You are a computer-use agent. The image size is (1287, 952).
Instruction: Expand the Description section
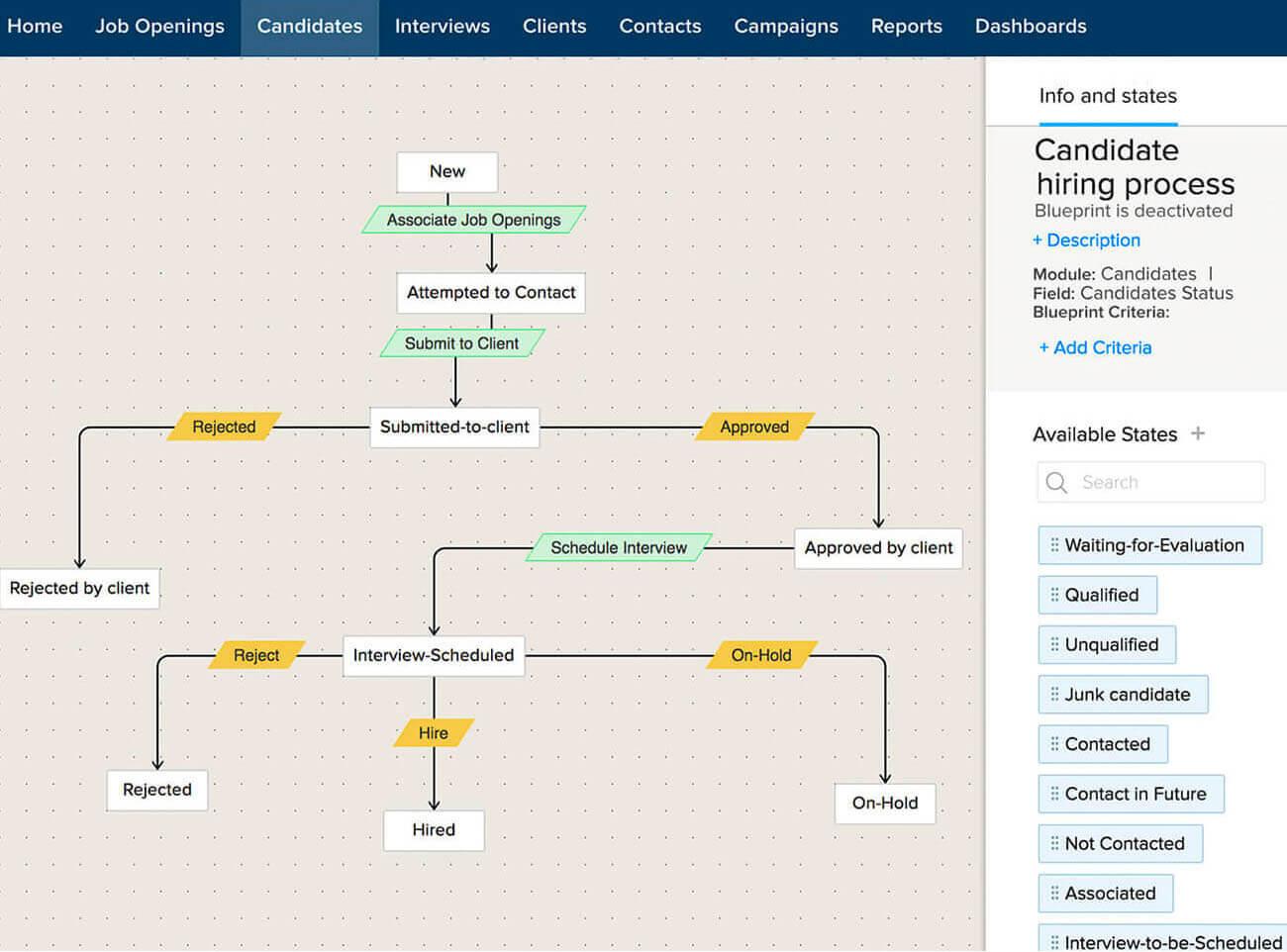[1086, 240]
